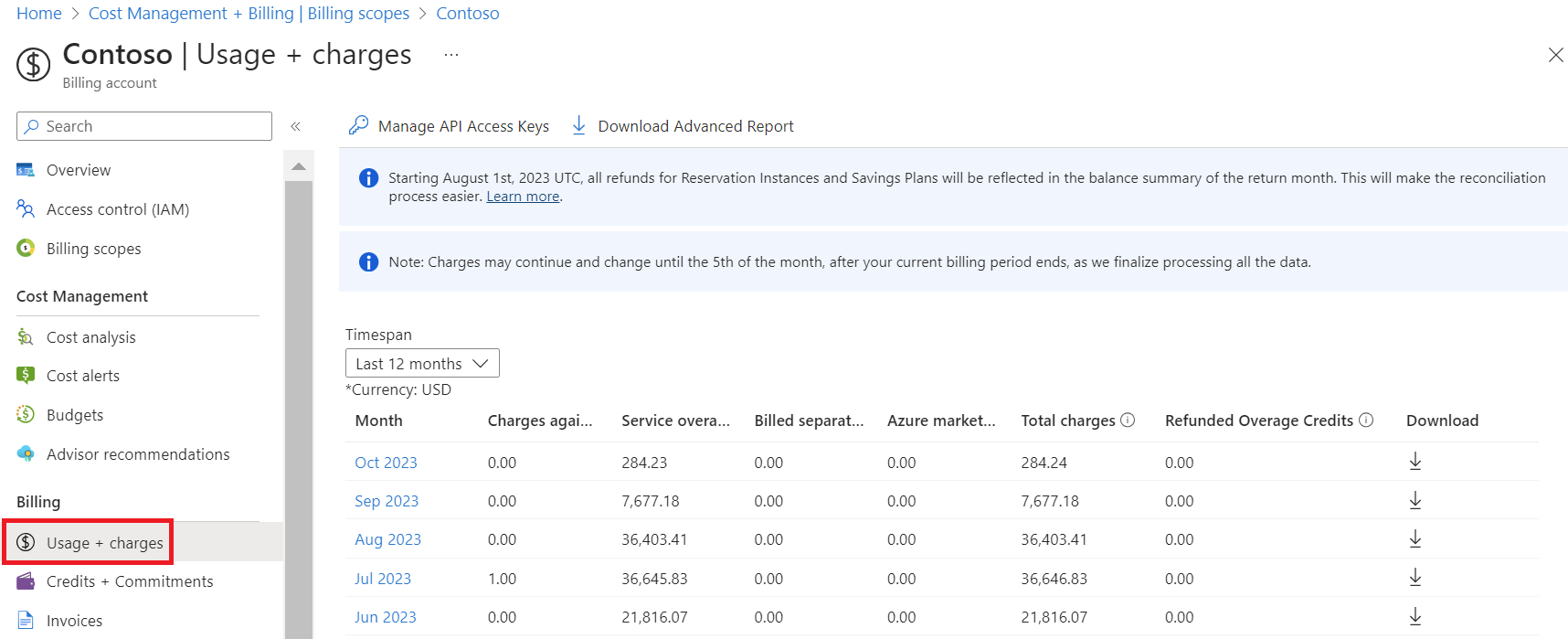
Task: Click the download icon for Oct 2023
Action: [1414, 462]
